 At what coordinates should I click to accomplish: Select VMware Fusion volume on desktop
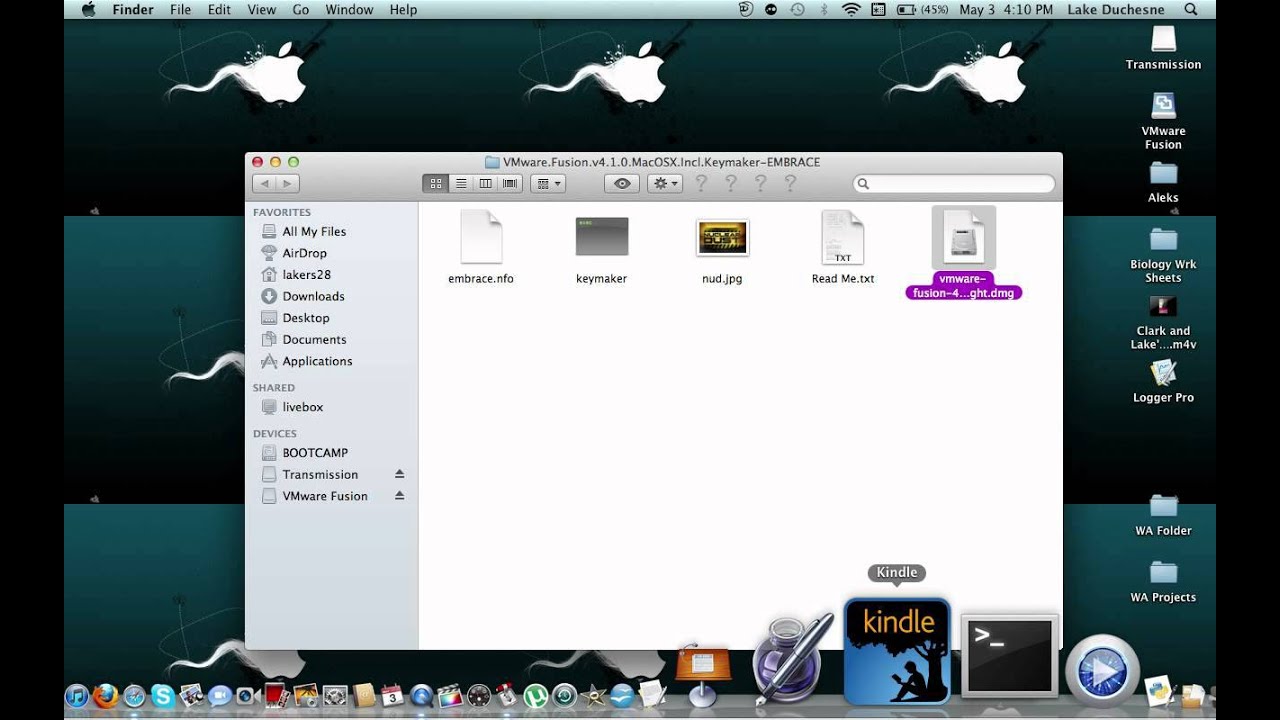[1163, 121]
